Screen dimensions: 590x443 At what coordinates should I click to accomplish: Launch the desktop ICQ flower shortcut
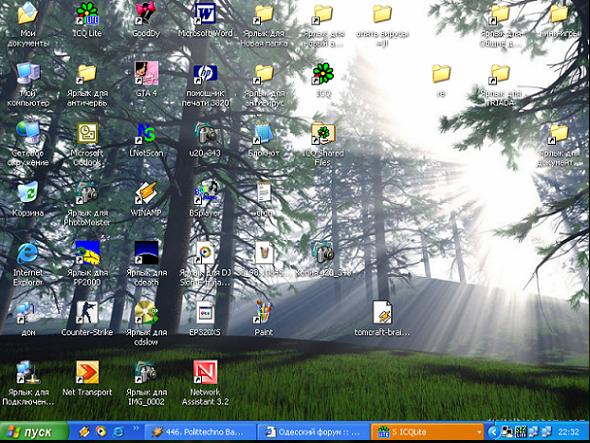323,73
